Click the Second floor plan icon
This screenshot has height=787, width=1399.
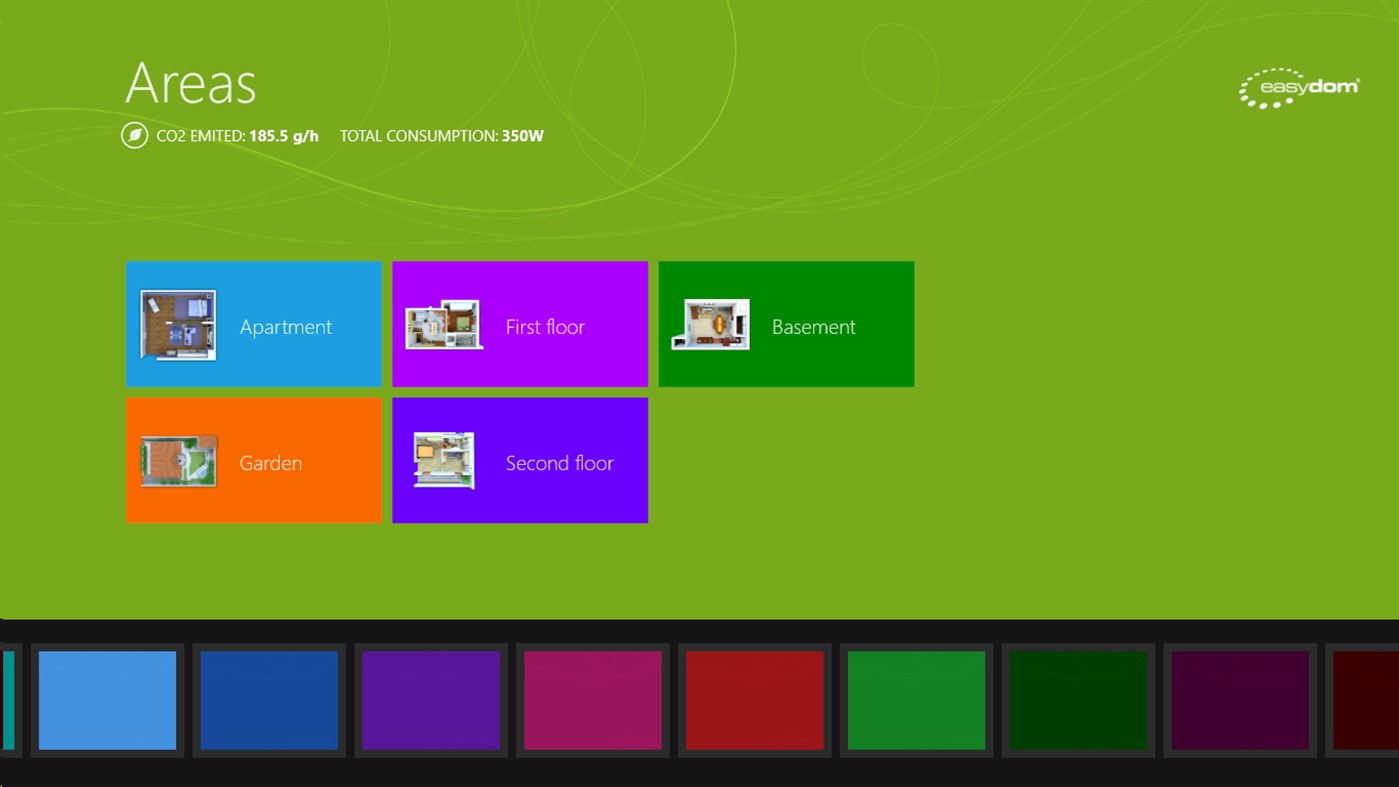point(444,460)
